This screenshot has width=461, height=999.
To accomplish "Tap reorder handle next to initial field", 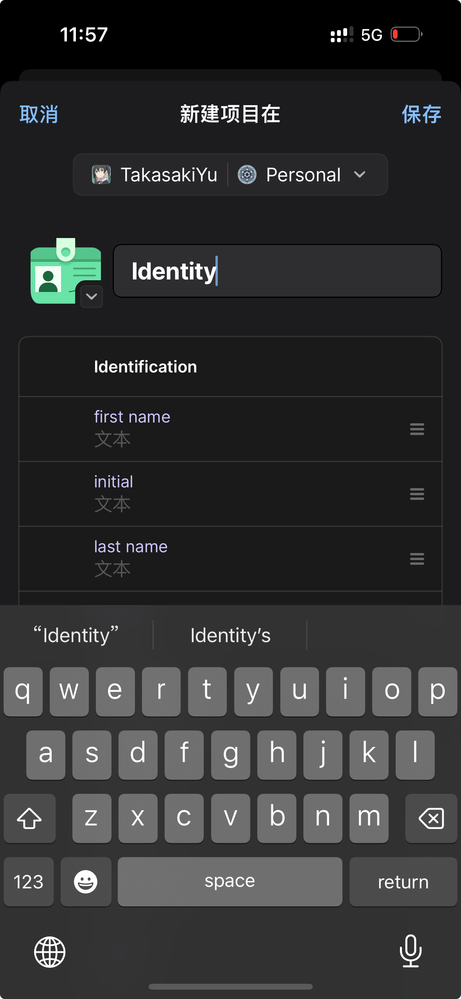I will (x=417, y=494).
